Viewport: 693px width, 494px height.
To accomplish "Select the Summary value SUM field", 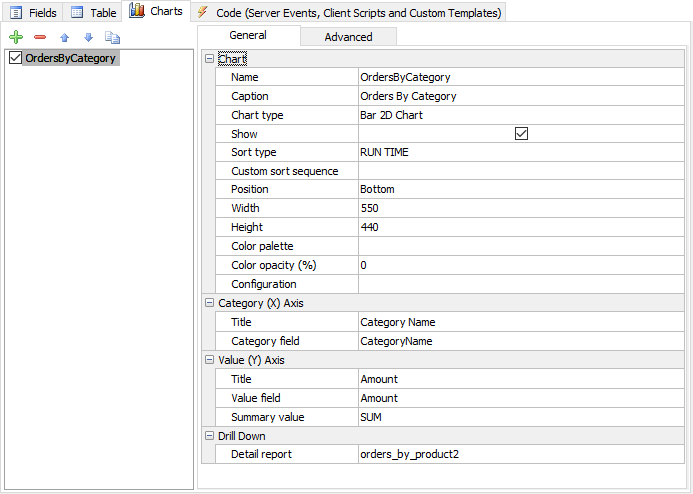I will [x=521, y=417].
